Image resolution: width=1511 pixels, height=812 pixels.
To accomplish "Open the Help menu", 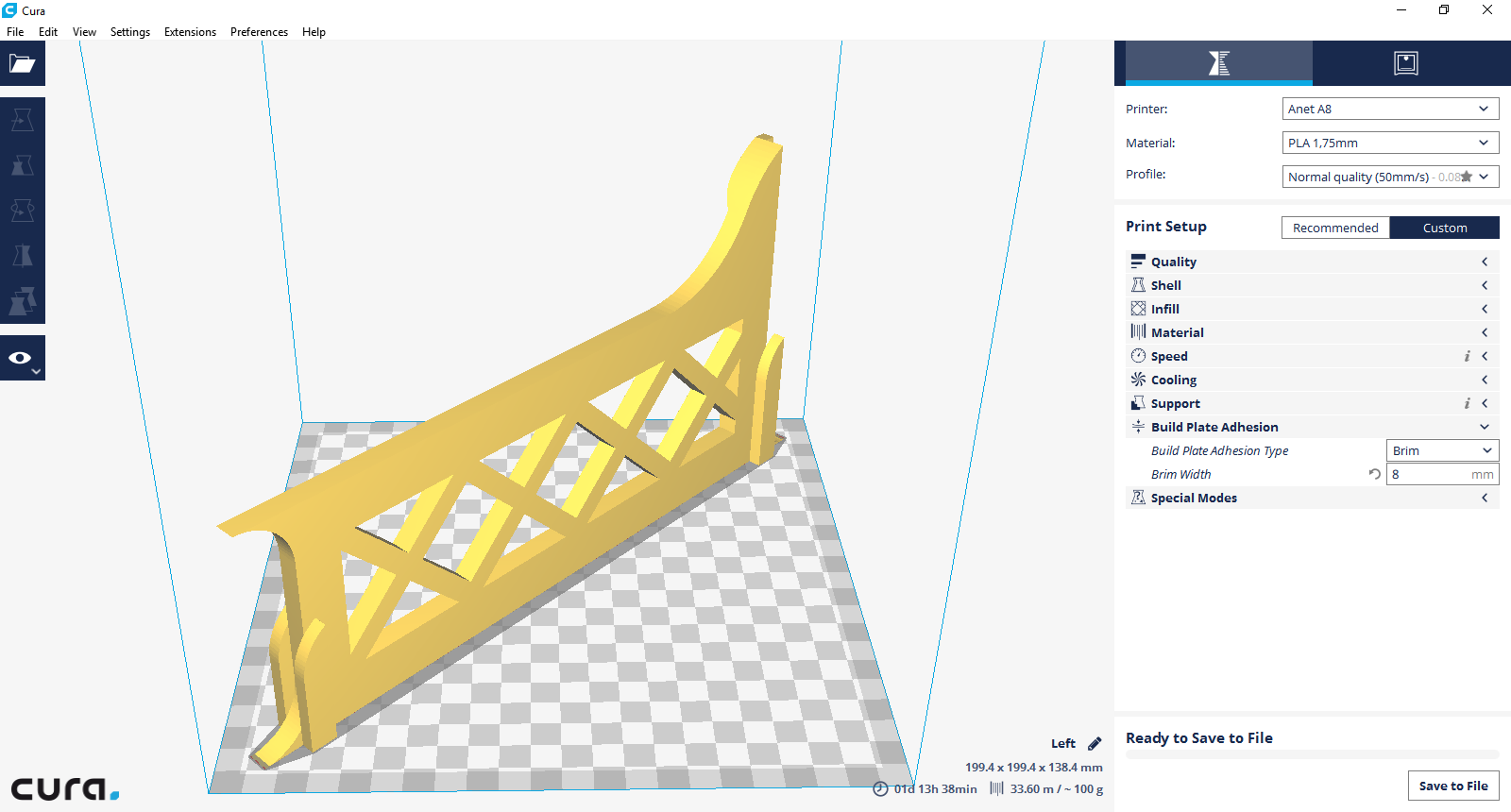I will 314,31.
